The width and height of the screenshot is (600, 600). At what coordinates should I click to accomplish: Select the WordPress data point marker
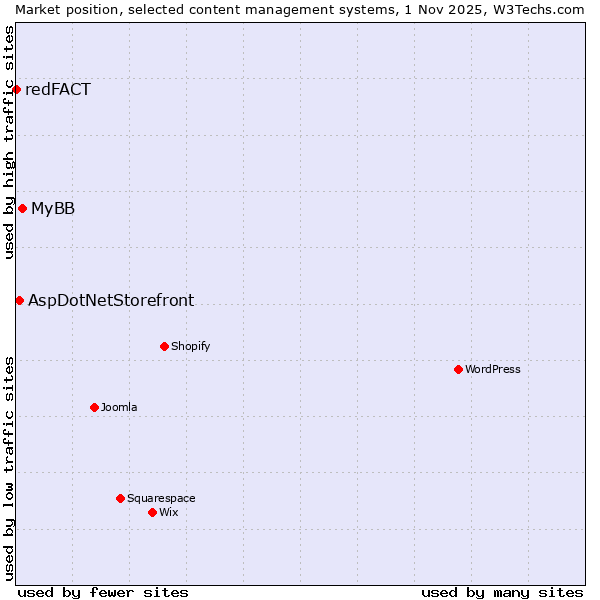click(x=458, y=369)
